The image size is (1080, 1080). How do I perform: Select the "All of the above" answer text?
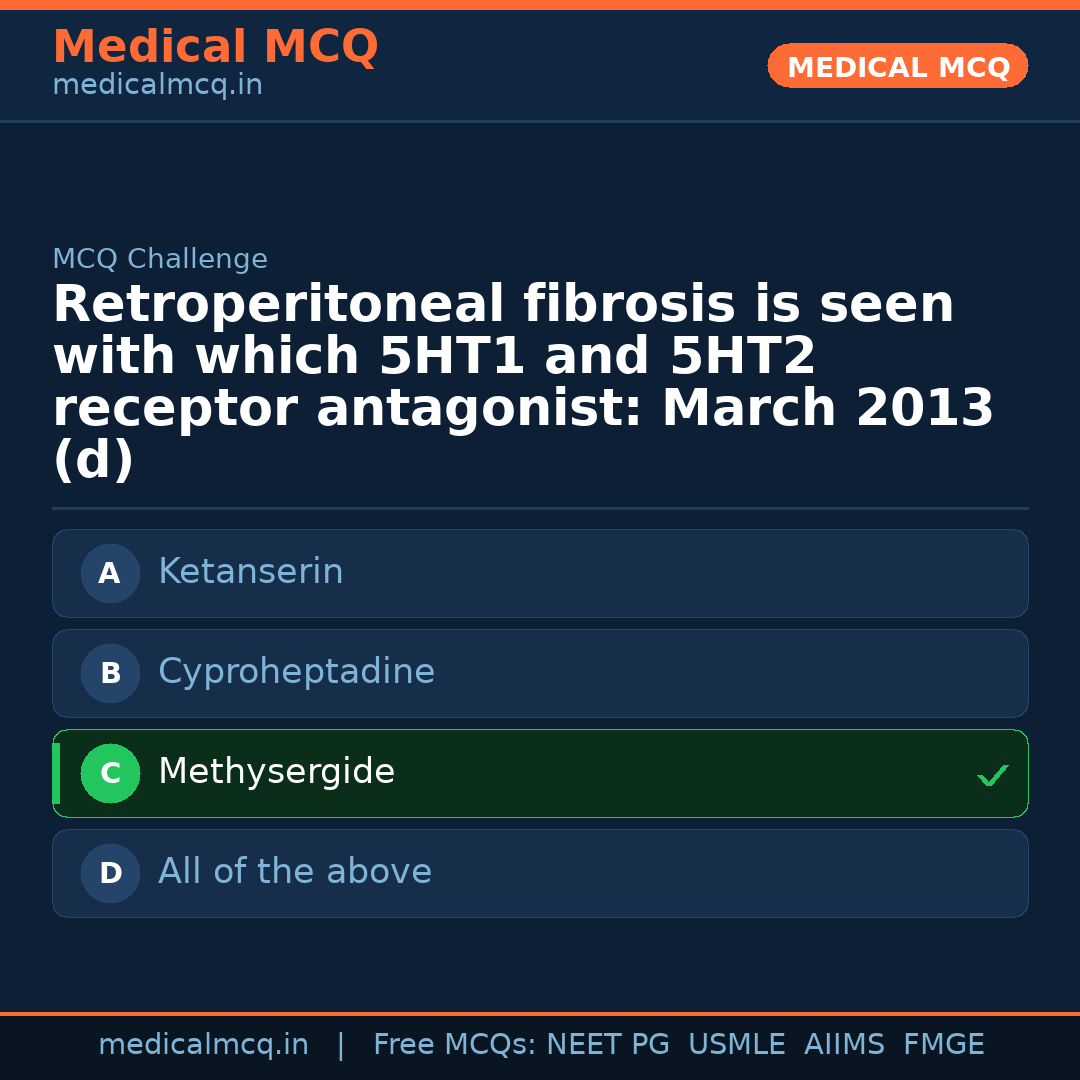294,872
